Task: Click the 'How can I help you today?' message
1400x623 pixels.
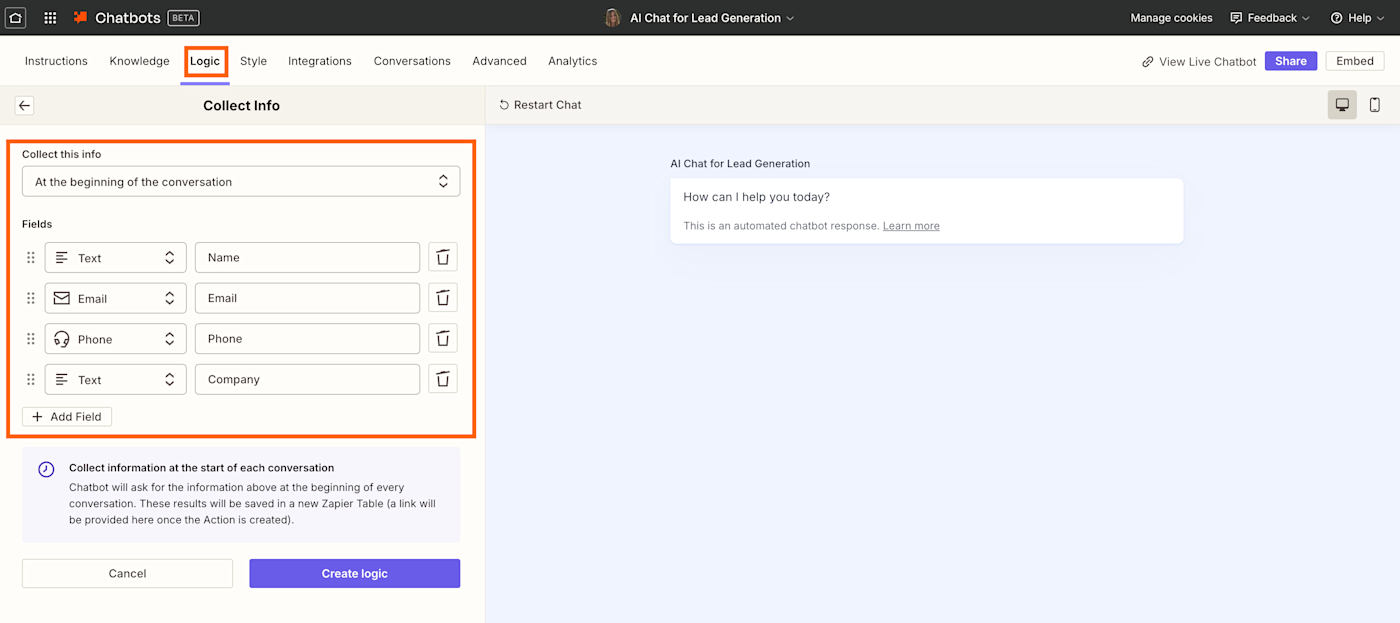Action: point(757,197)
